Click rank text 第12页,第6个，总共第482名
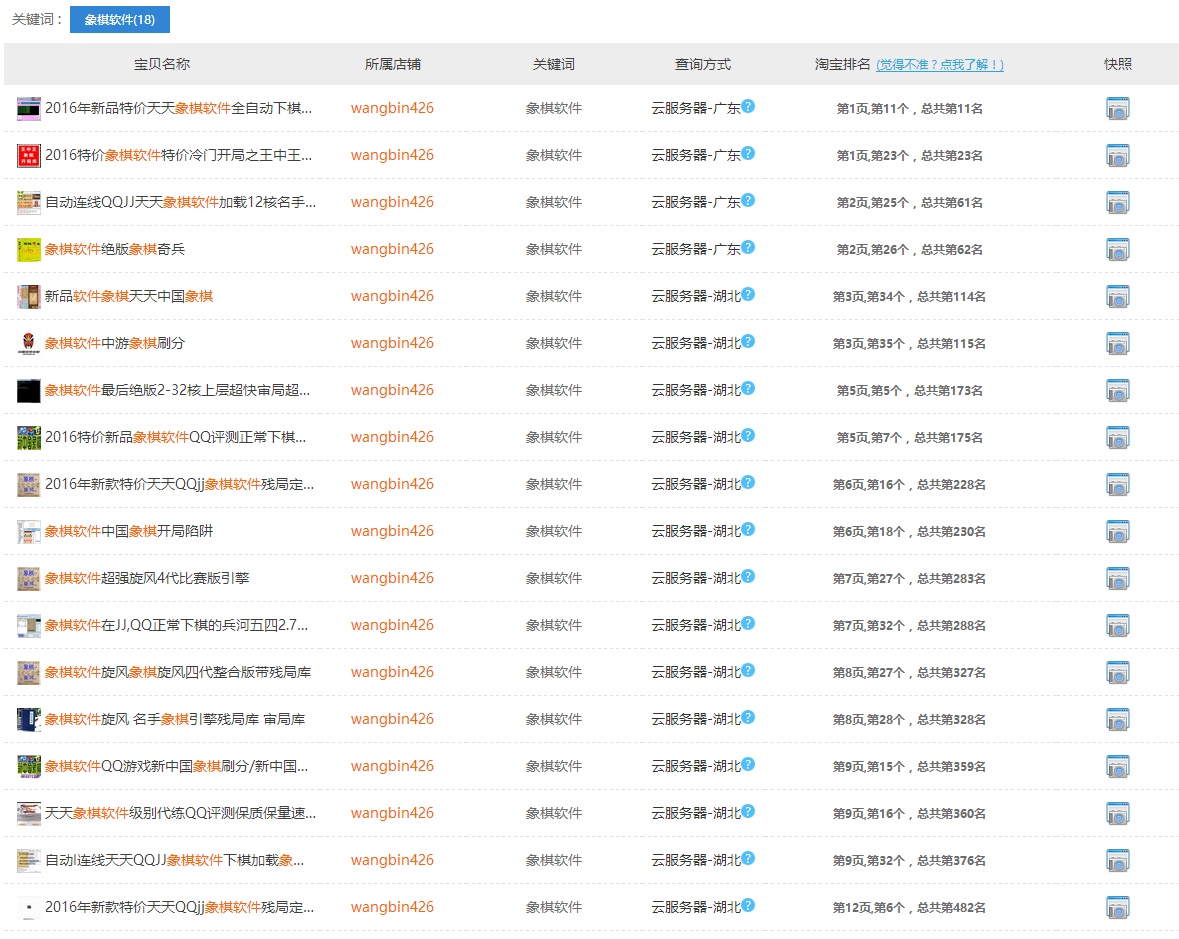1179x939 pixels. (x=909, y=907)
